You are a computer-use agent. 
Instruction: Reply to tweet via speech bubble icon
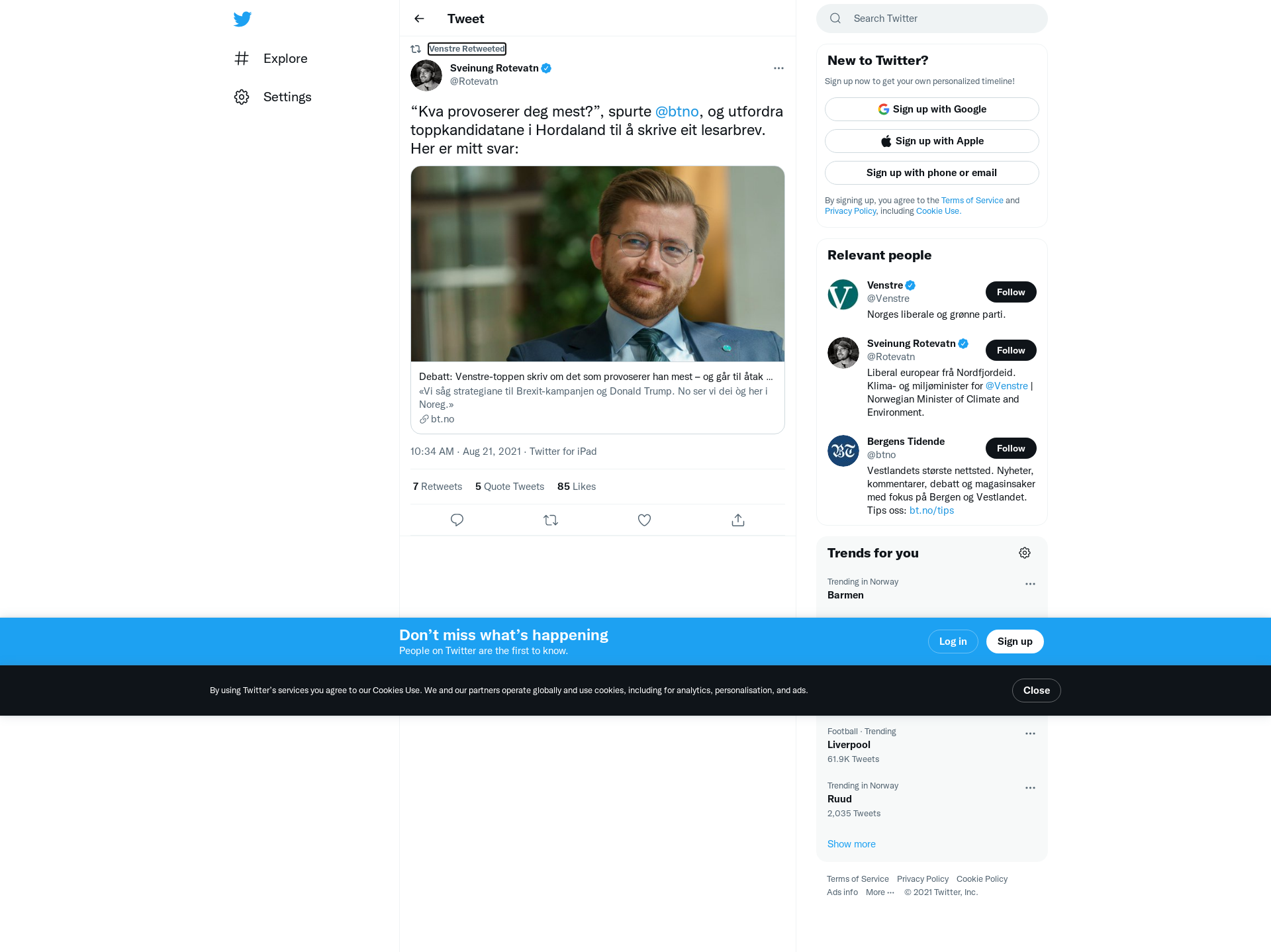click(x=457, y=520)
